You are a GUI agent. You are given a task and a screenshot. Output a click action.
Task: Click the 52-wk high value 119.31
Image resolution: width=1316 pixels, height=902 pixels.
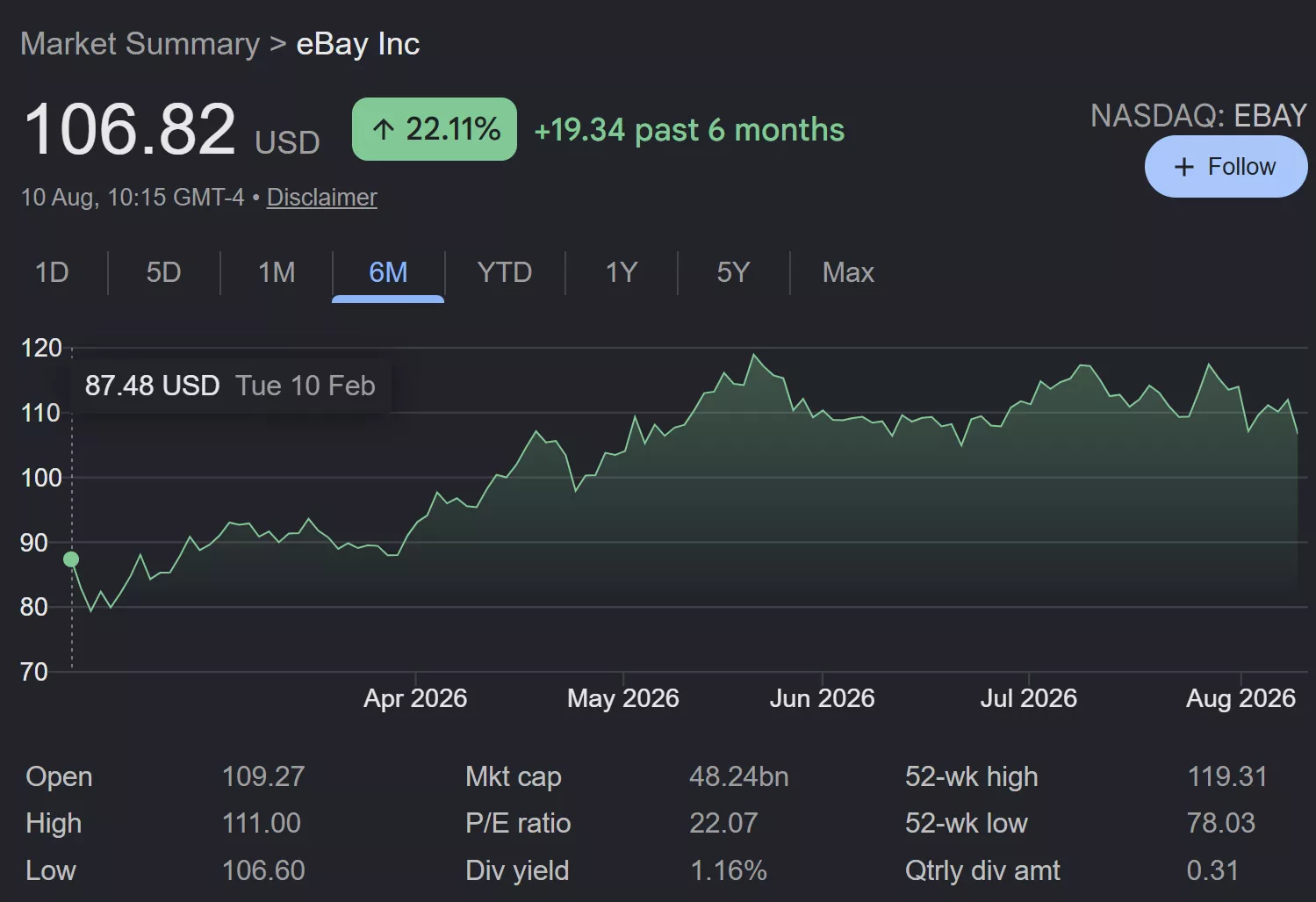(x=1227, y=776)
